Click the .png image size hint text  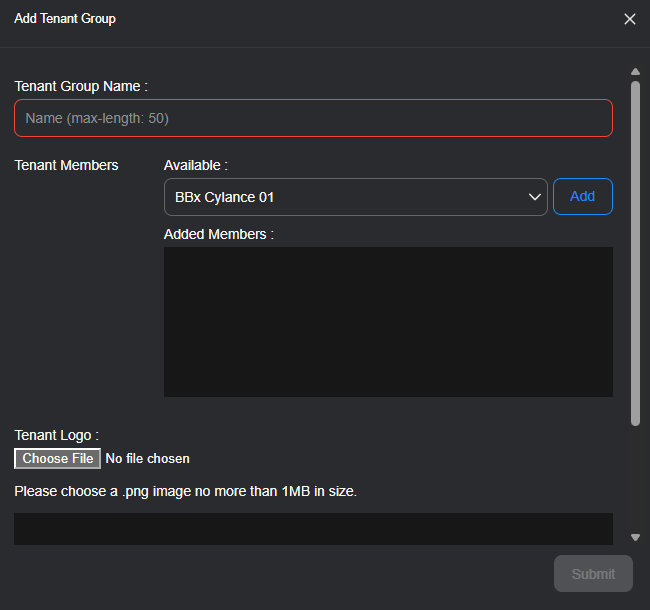click(x=185, y=491)
